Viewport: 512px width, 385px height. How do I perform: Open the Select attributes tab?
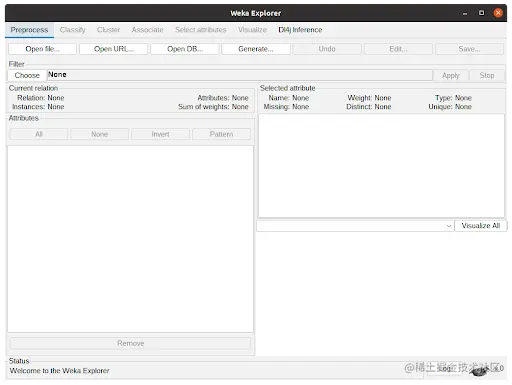tap(201, 30)
